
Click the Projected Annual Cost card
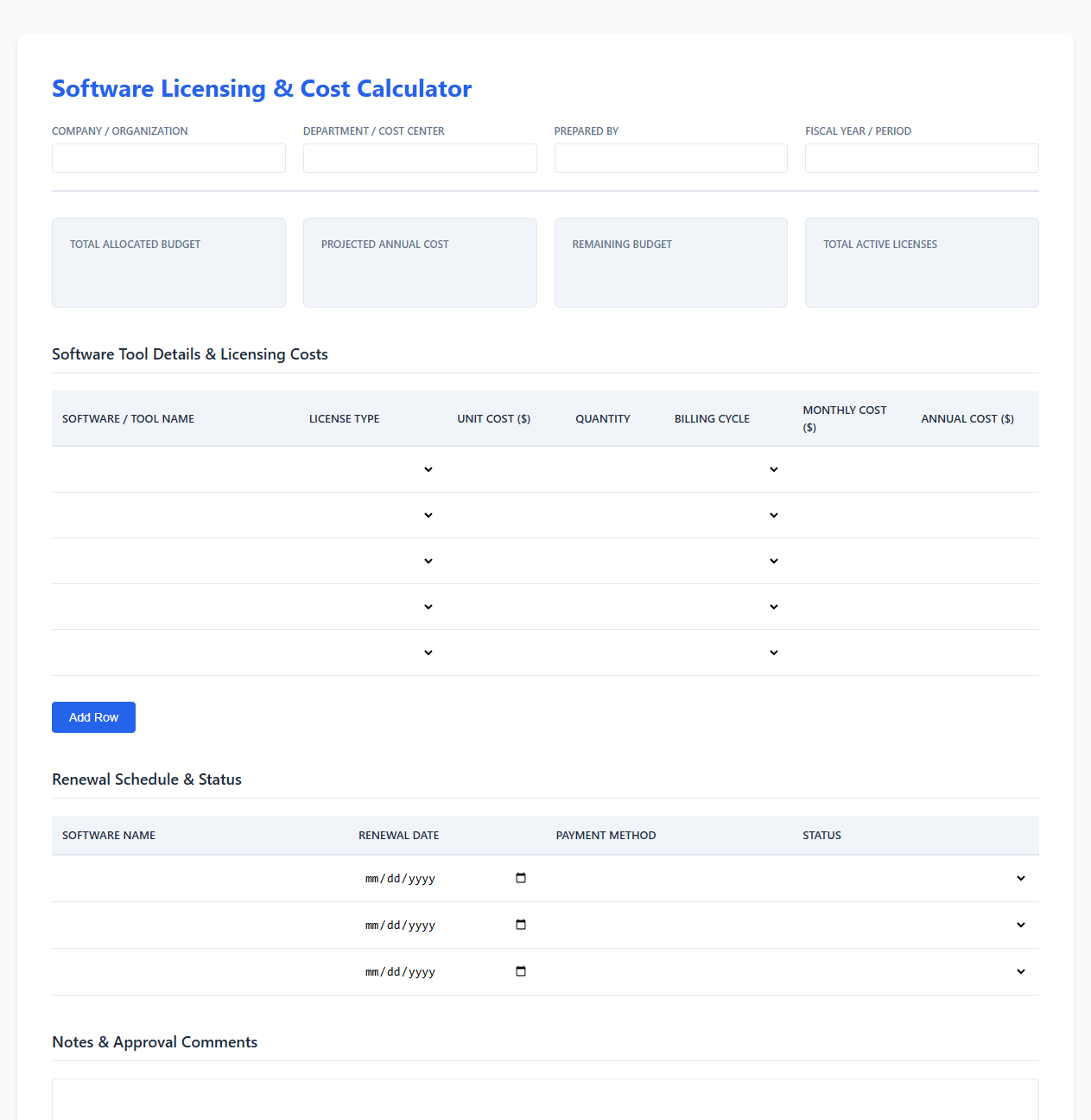coord(420,263)
